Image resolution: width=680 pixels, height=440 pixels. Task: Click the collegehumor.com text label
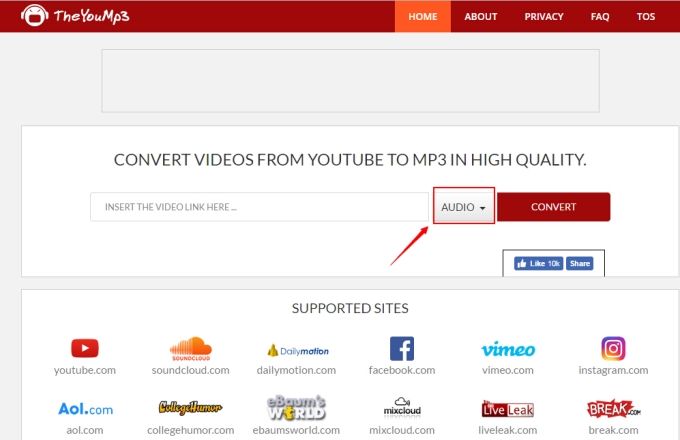click(x=190, y=430)
